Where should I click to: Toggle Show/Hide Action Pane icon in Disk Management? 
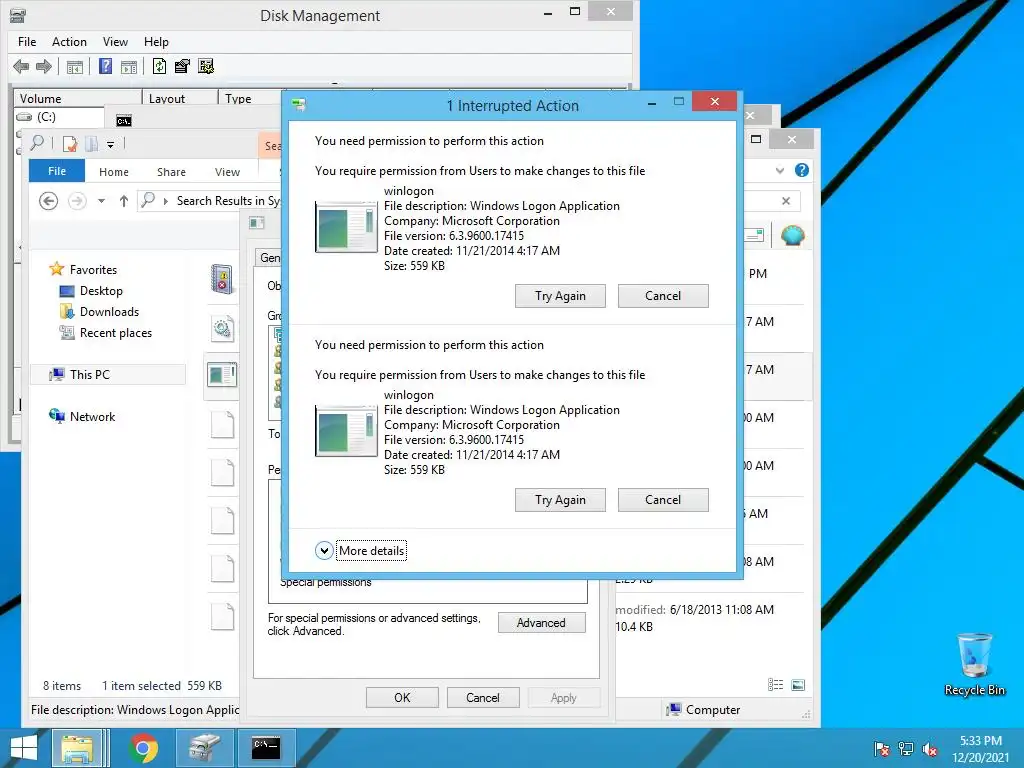pyautogui.click(x=129, y=67)
